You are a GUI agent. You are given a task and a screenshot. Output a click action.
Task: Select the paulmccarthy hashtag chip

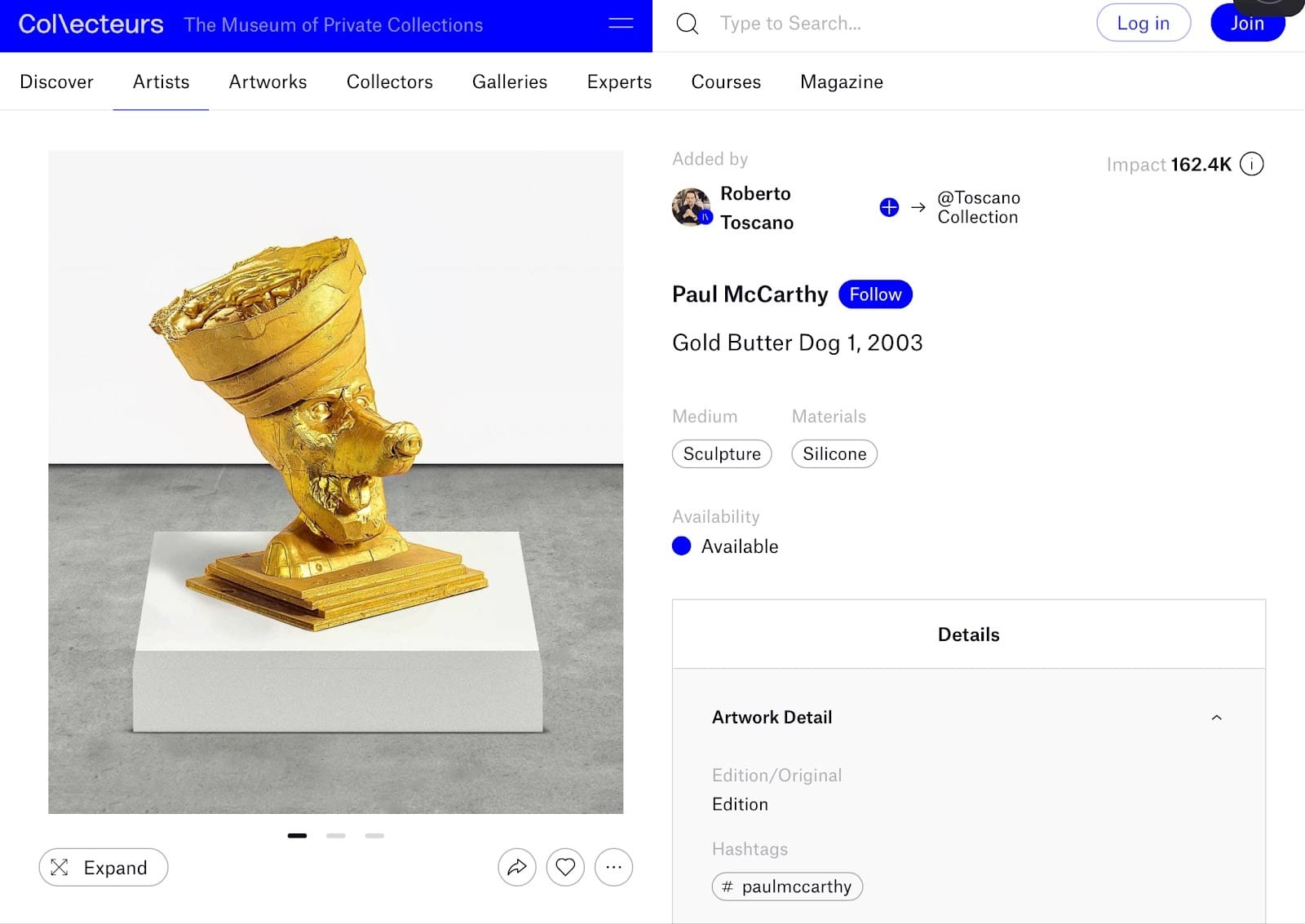pyautogui.click(x=787, y=886)
